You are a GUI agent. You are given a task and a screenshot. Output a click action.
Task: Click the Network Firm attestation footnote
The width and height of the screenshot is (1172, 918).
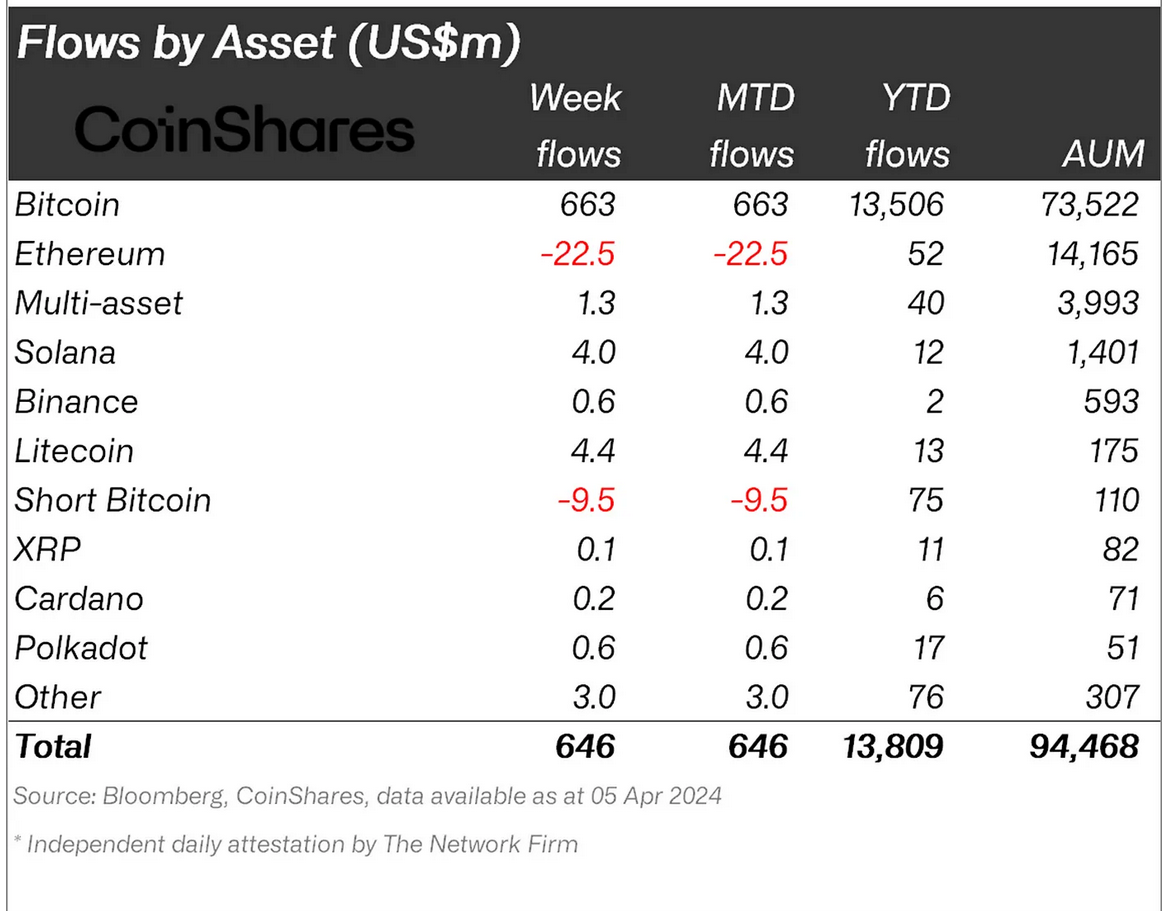click(296, 844)
